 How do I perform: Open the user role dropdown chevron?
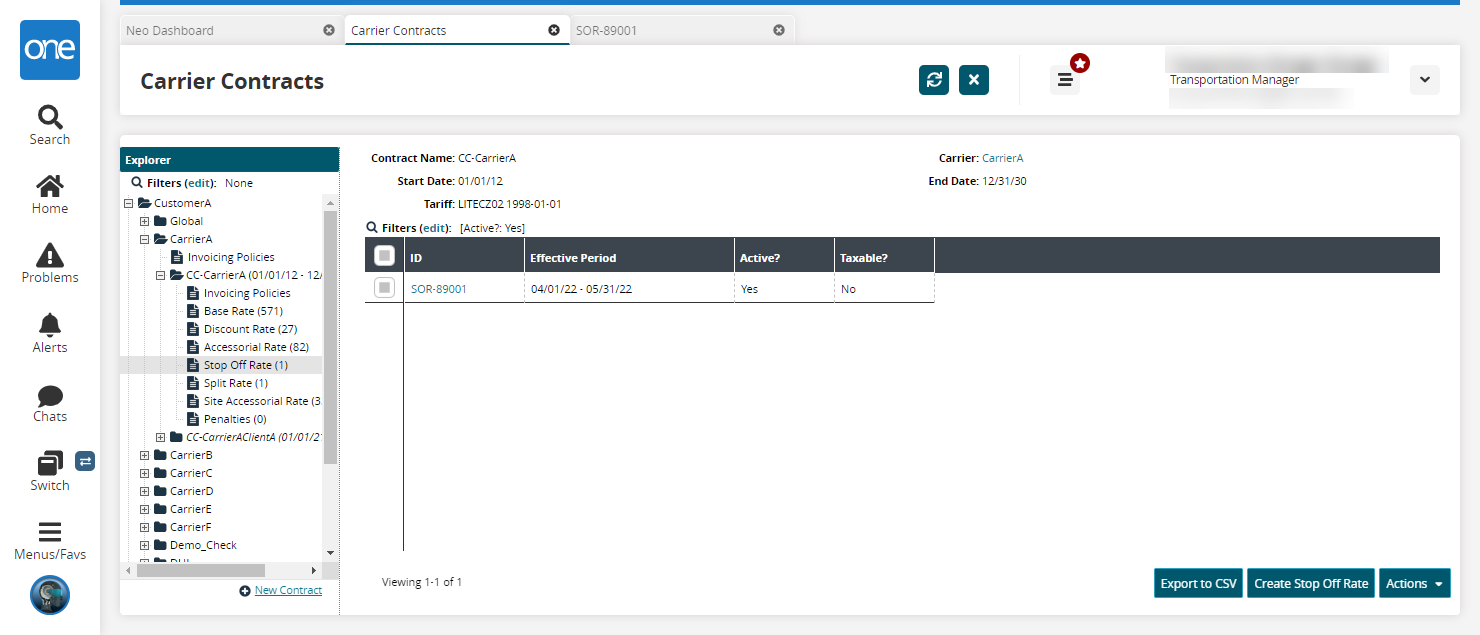1425,80
